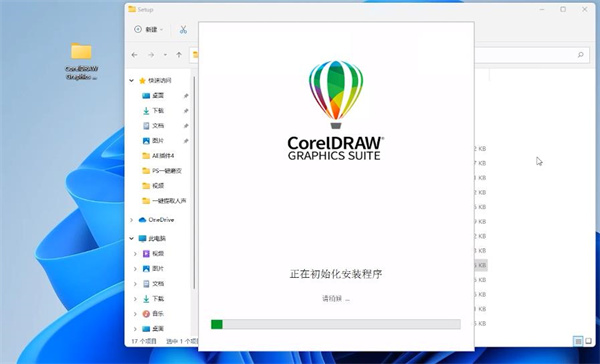Open the 一键提取人声 folder

(164, 201)
